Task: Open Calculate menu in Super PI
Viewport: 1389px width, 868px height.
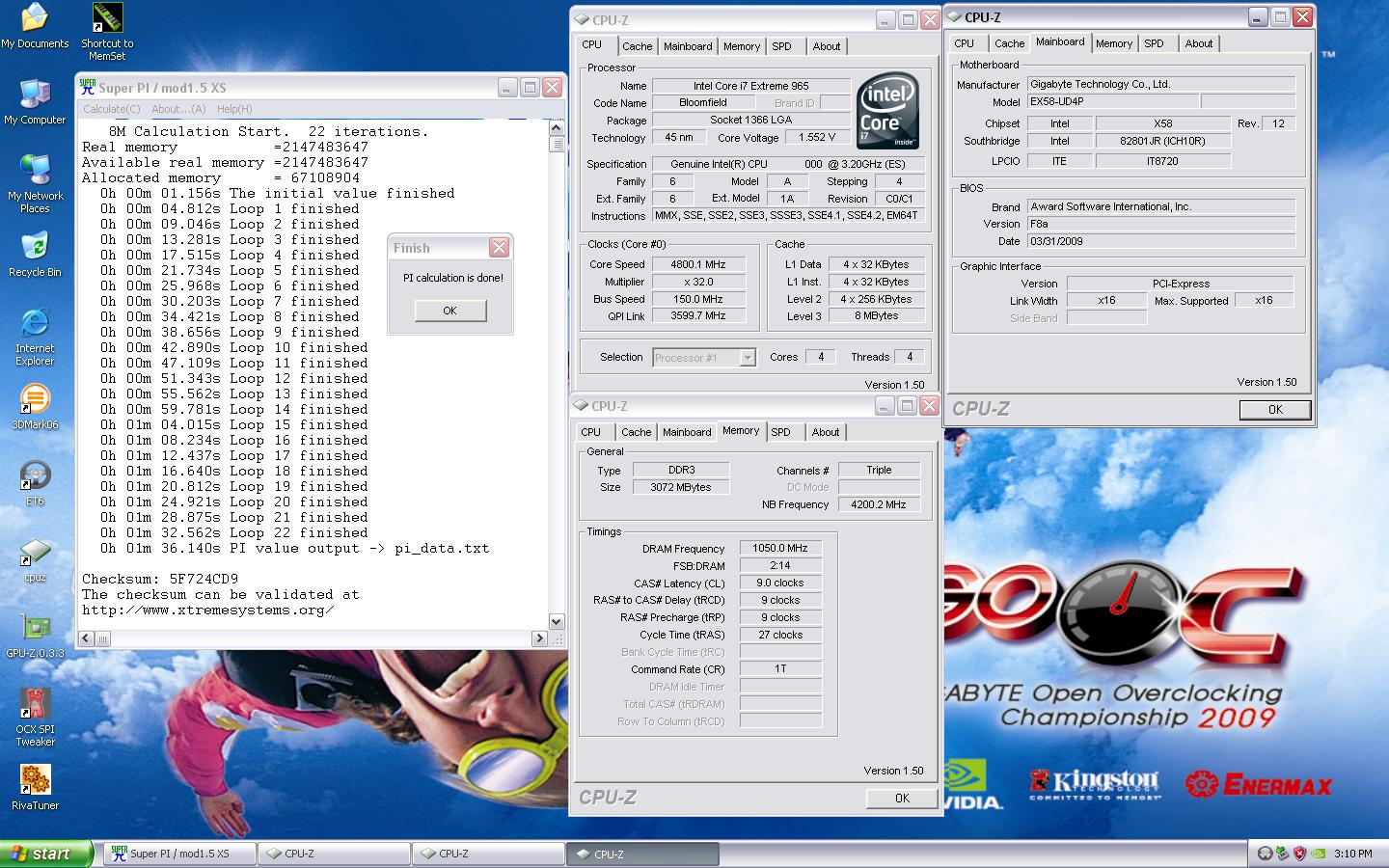Action: tap(112, 109)
